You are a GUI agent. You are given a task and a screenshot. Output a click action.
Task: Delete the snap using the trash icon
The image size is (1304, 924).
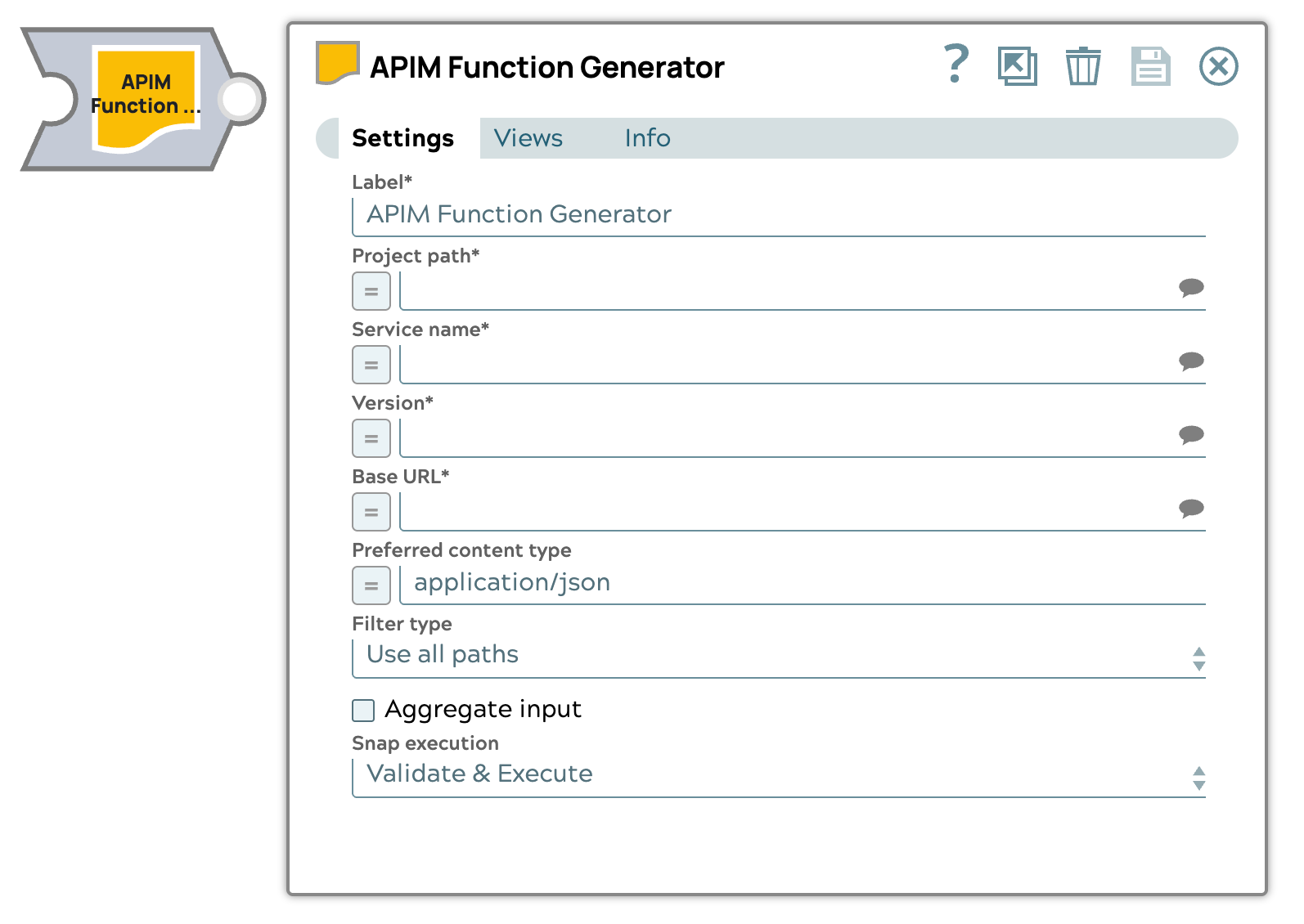(x=1082, y=66)
